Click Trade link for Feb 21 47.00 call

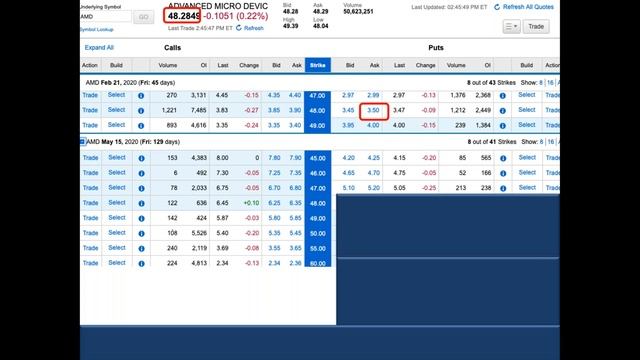90,95
